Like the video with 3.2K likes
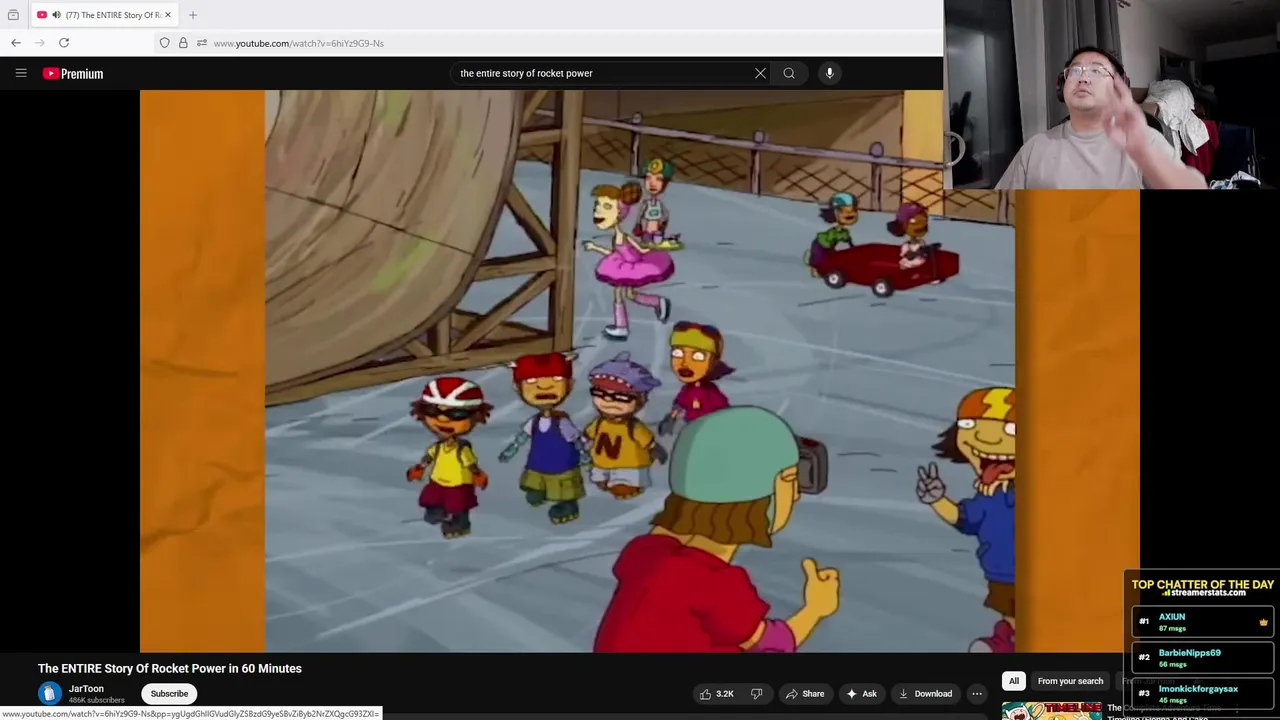1280x720 pixels. [716, 693]
